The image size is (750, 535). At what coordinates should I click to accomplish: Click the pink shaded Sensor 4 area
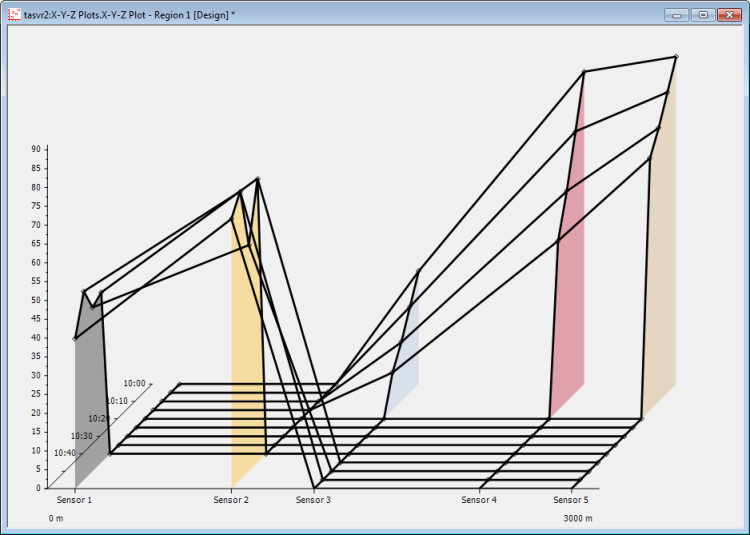(x=568, y=300)
